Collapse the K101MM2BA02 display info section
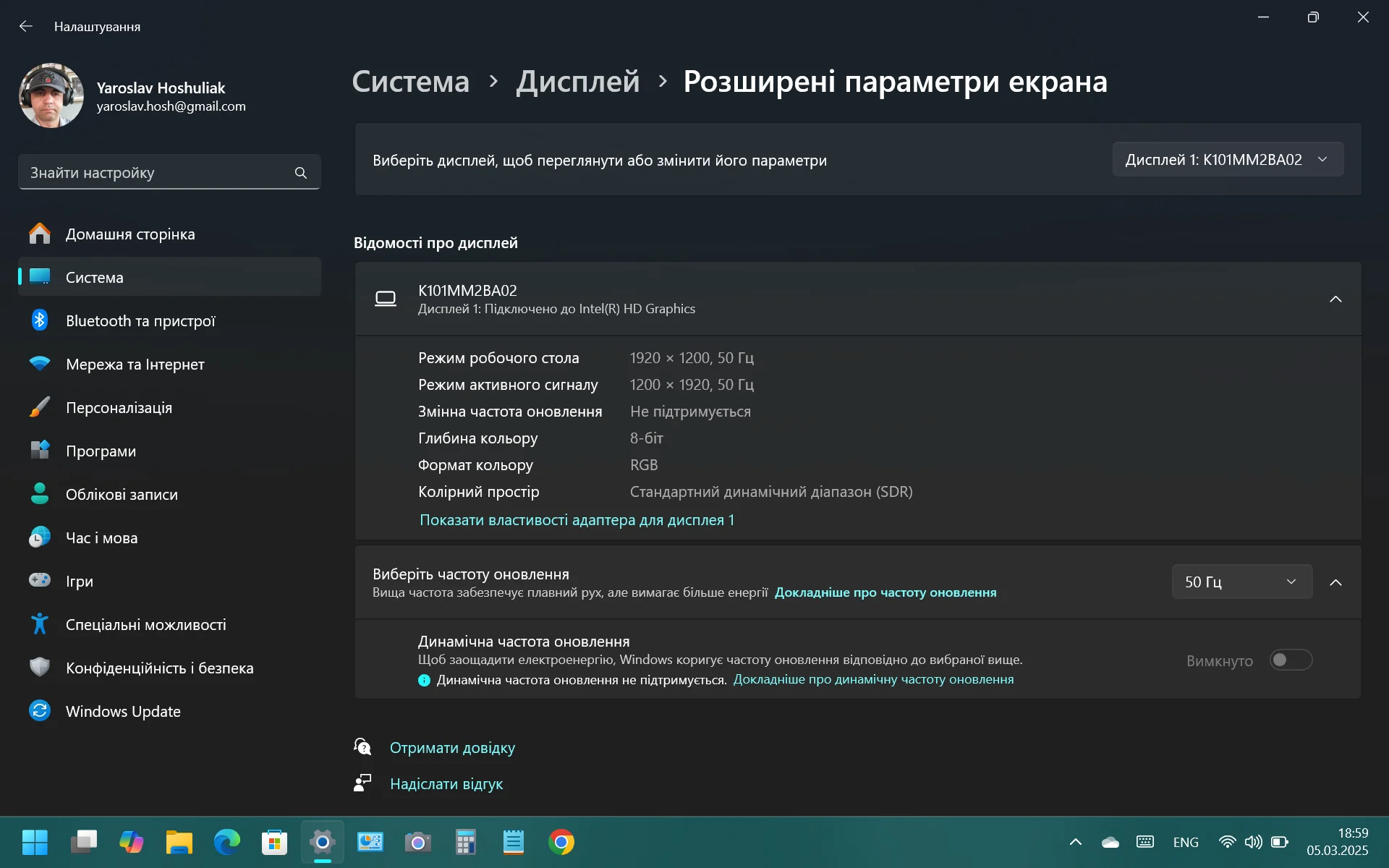Screen dimensions: 1389x868 (x=1335, y=299)
